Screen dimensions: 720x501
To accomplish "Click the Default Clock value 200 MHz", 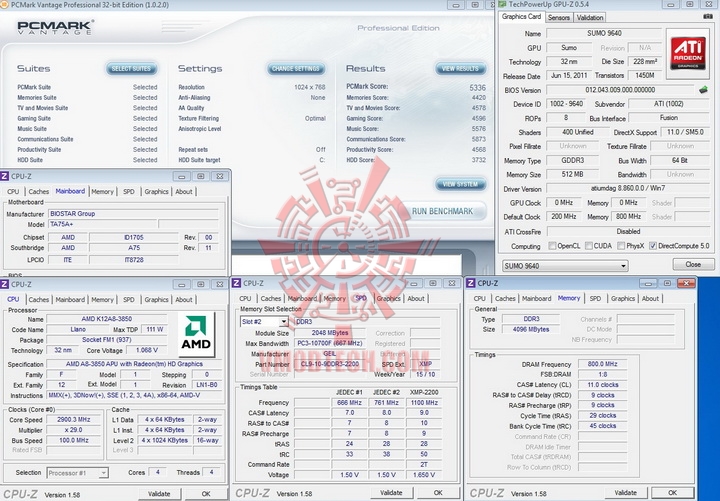I will tap(563, 217).
